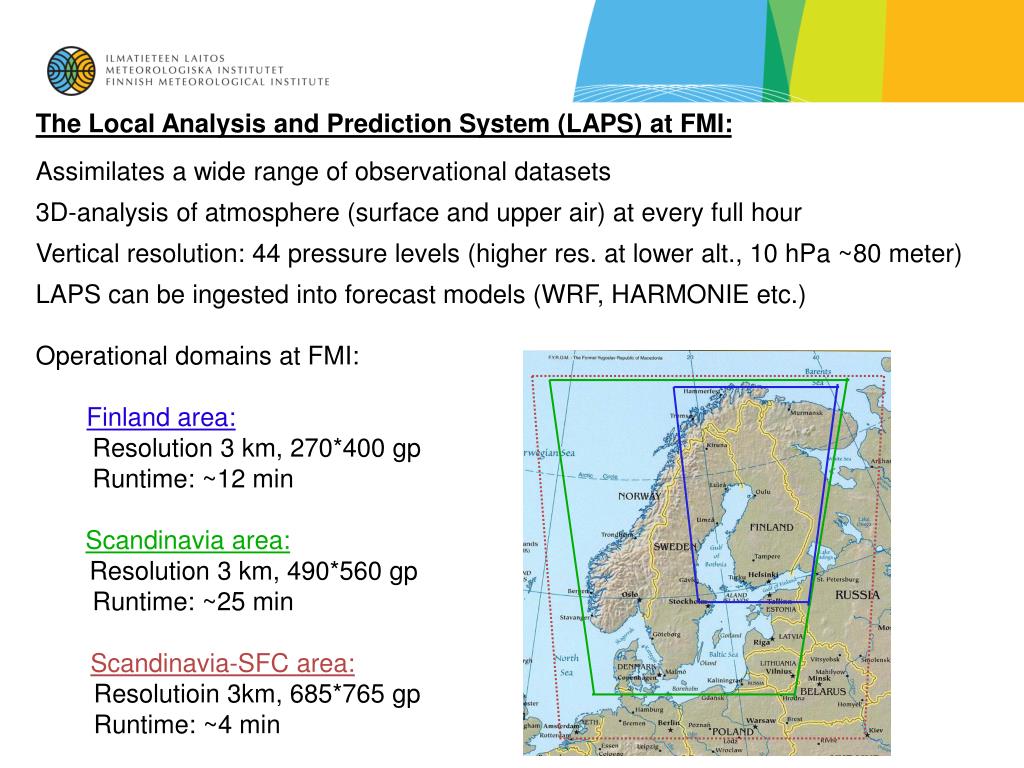This screenshot has height=768, width=1024.
Task: Click the "3D-analysis of atmosphere" line
Action: pos(419,213)
